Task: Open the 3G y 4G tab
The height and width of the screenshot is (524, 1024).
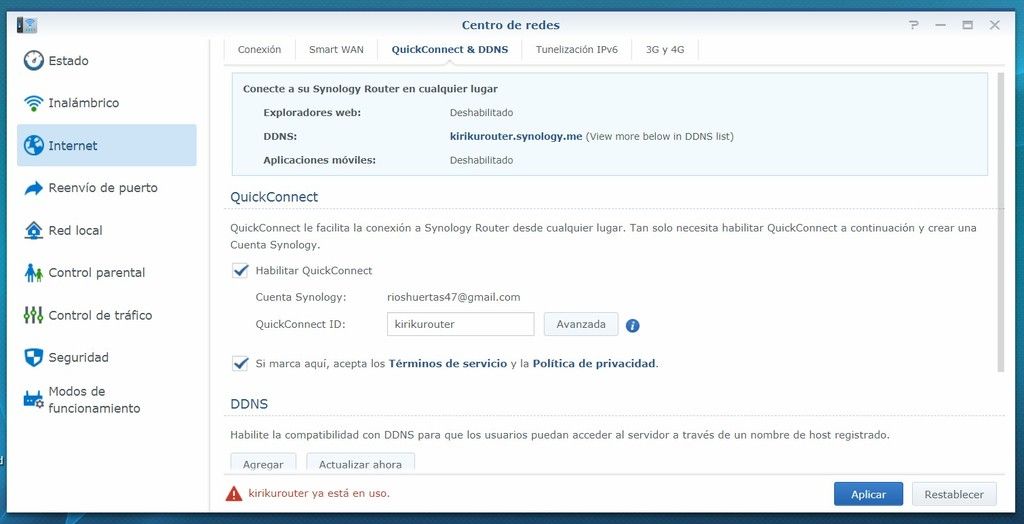Action: tap(665, 50)
